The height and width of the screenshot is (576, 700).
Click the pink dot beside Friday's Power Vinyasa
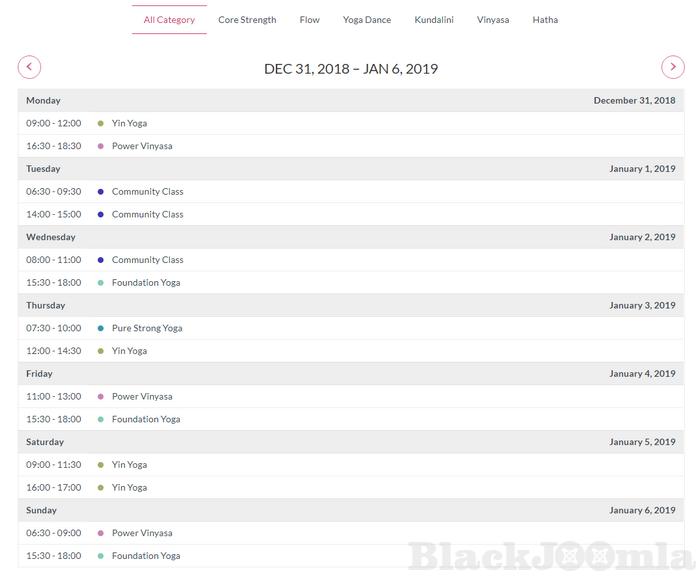tap(101, 397)
